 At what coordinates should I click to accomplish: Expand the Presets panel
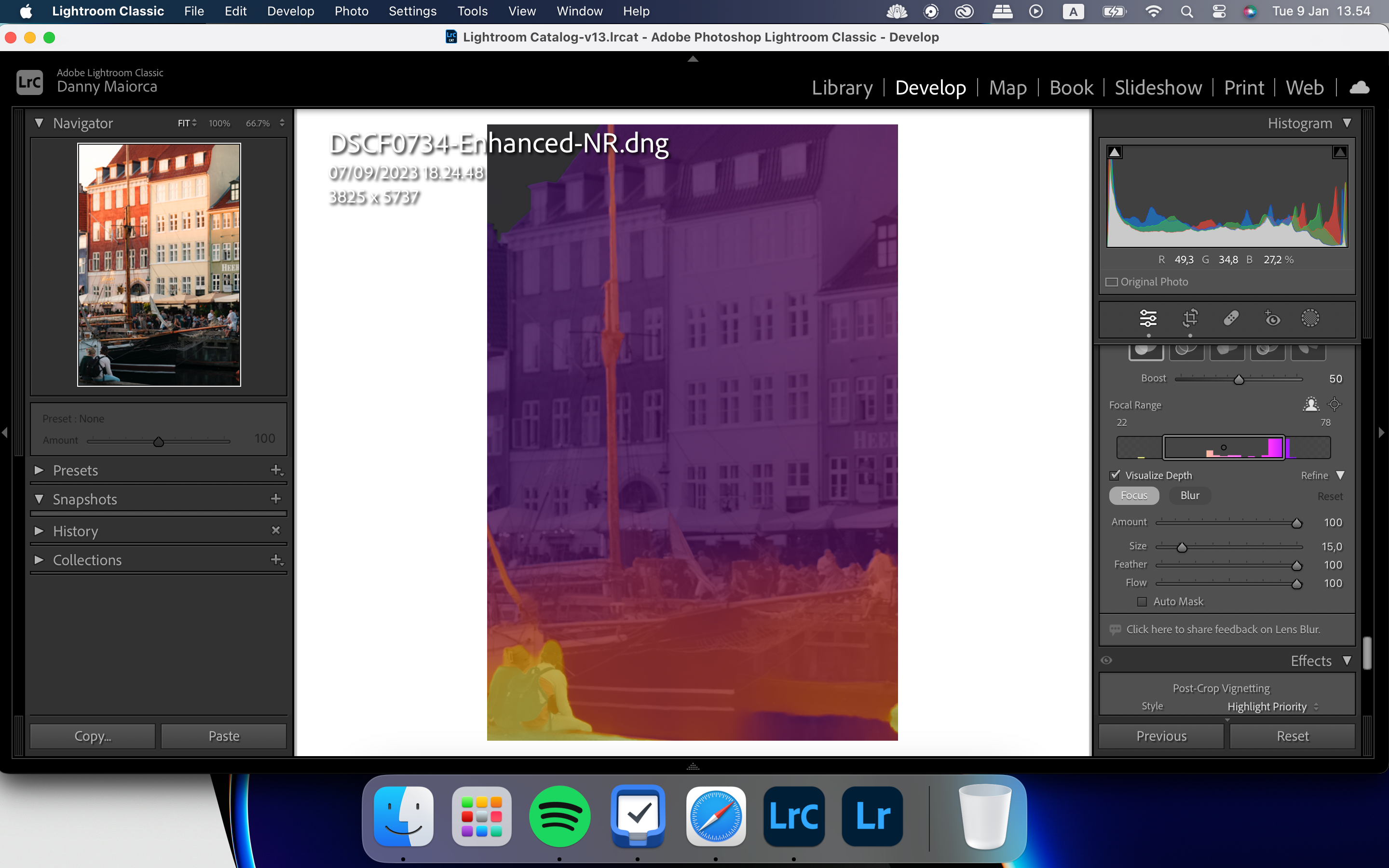coord(39,470)
